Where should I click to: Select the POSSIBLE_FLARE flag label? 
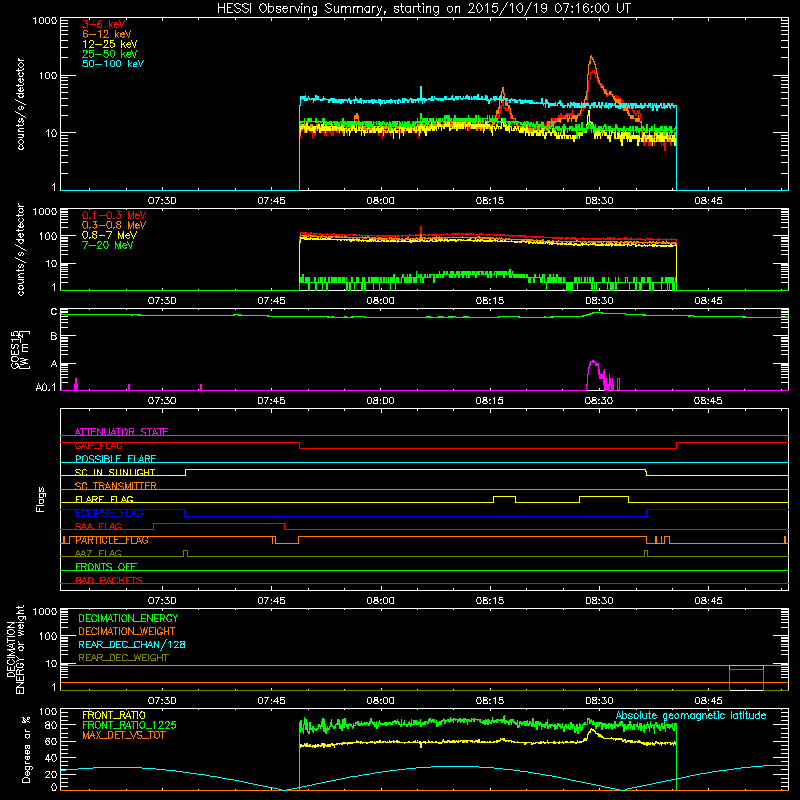[x=115, y=459]
